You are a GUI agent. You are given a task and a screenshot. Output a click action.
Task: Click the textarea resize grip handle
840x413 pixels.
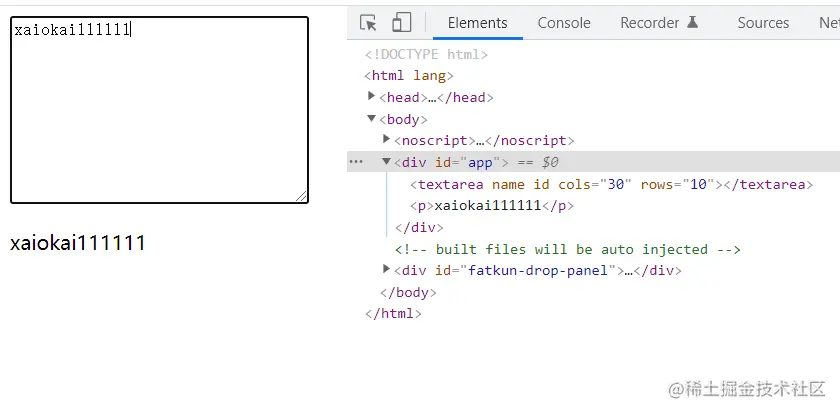[x=302, y=197]
